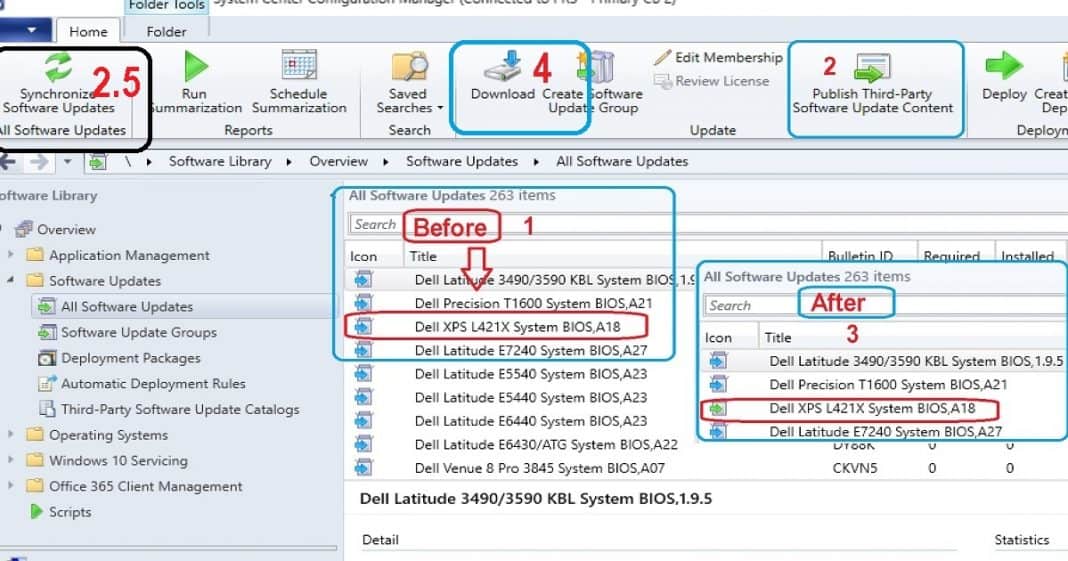Screen dimensions: 1068x561
Task: Click Search field in After panel
Action: tap(885, 305)
